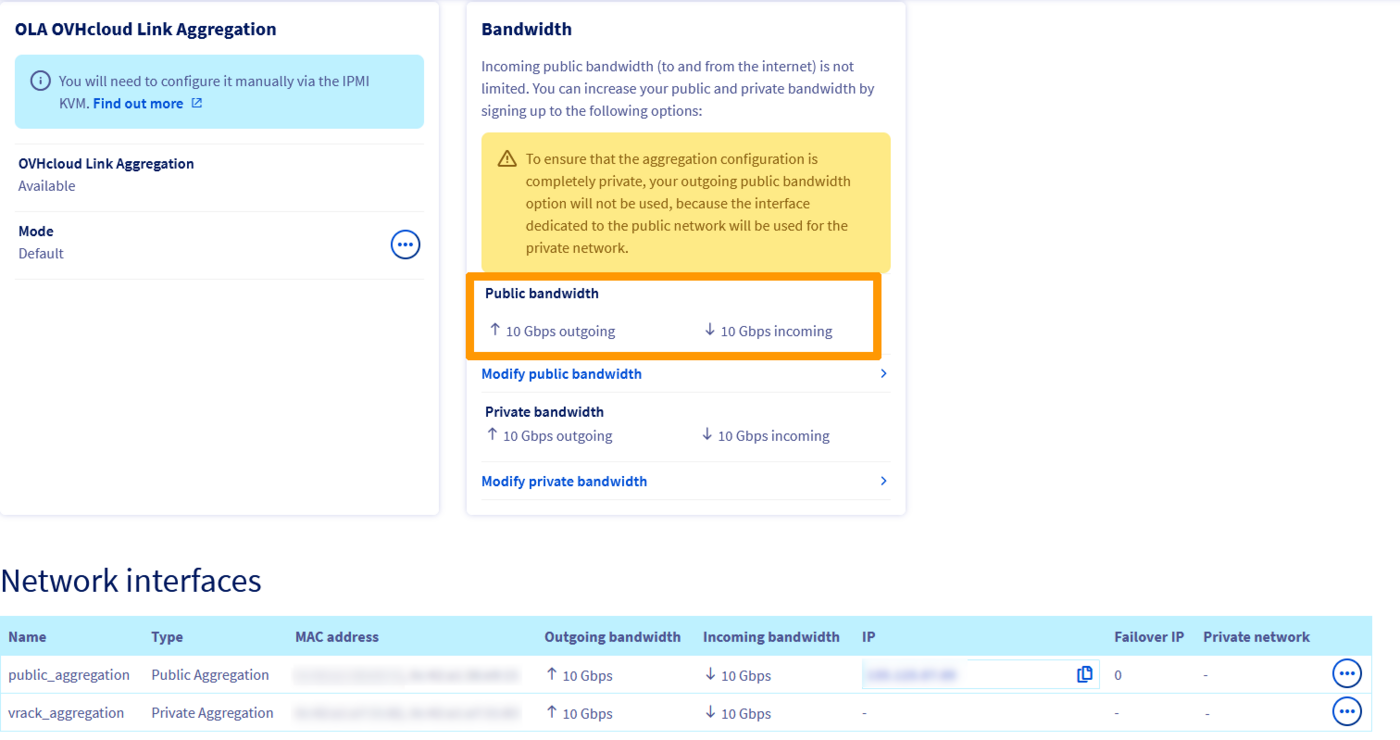Click the MAC address column header

(336, 637)
